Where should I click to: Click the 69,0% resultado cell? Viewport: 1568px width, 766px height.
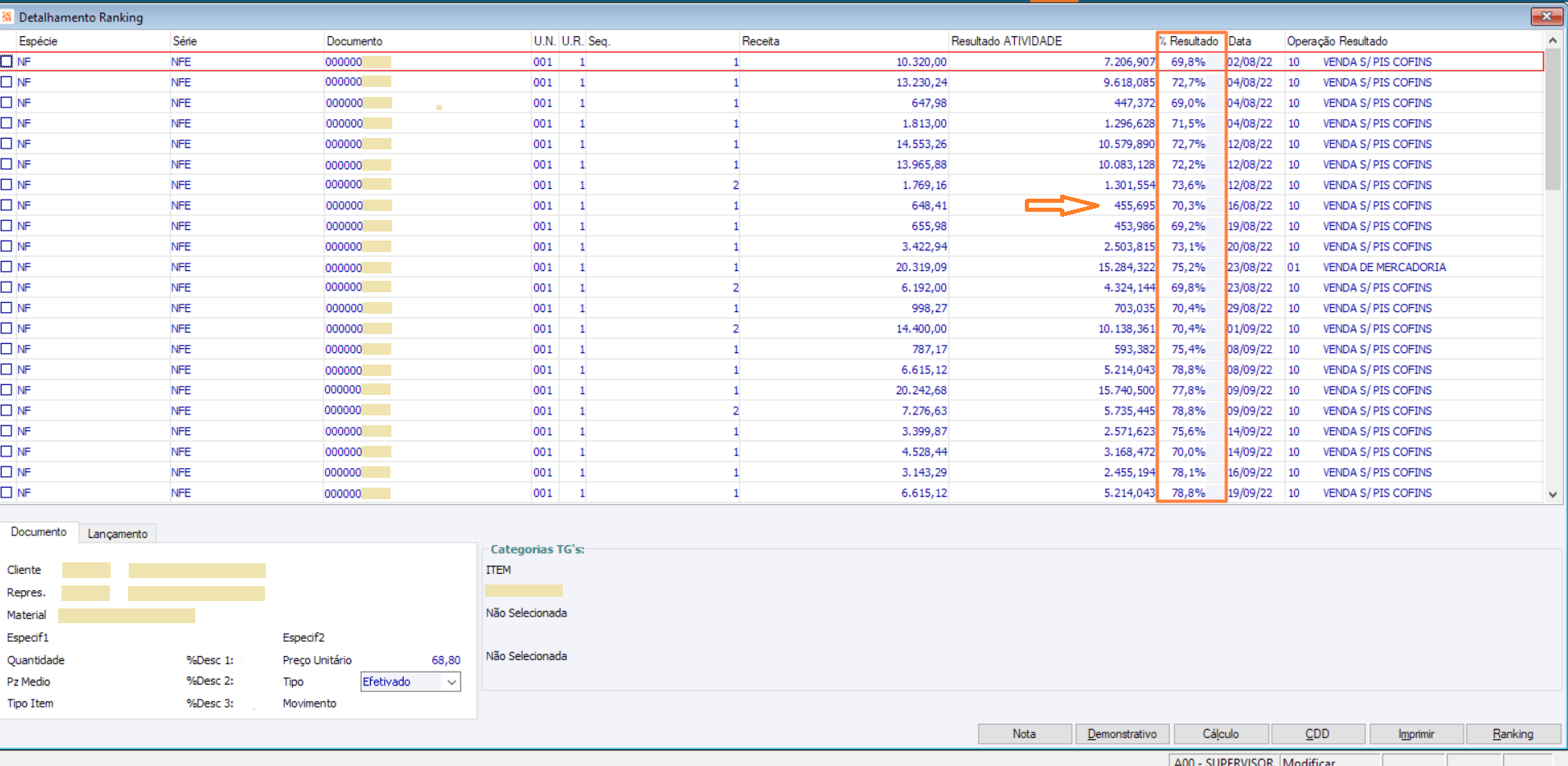[1188, 103]
